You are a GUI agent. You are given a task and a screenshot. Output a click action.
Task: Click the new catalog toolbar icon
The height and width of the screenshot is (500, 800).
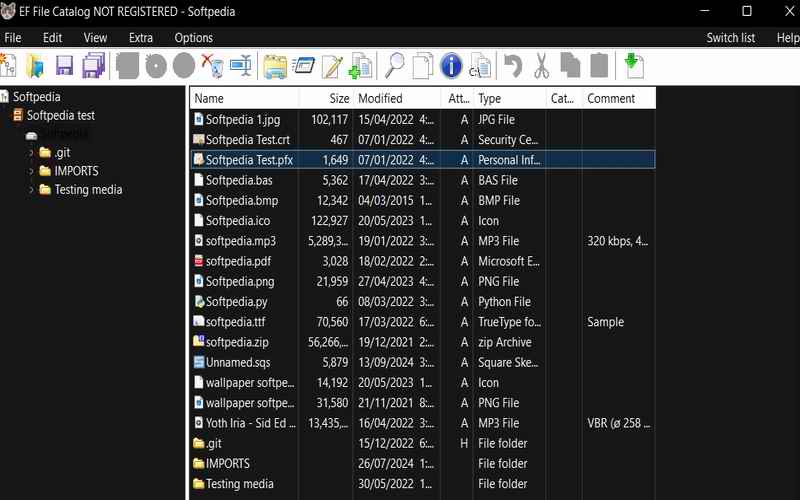pos(8,66)
